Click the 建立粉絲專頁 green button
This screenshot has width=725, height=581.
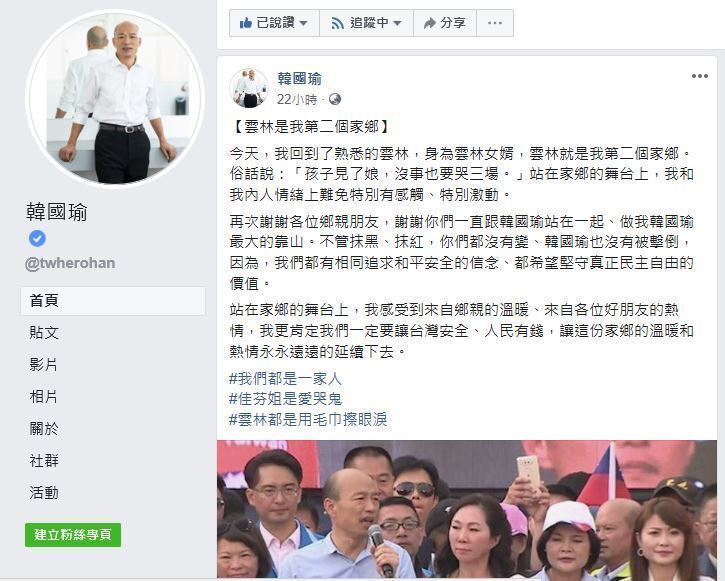pos(73,535)
